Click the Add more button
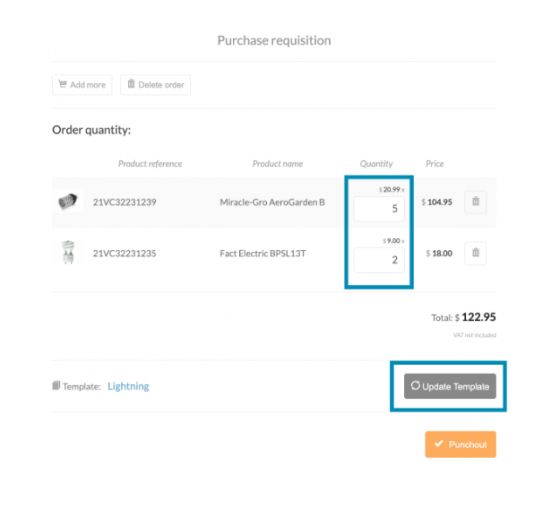The image size is (560, 509). tap(82, 85)
